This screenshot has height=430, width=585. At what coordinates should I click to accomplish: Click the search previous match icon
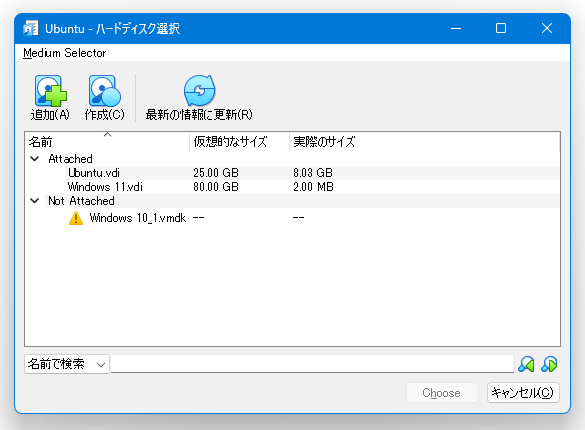point(526,364)
